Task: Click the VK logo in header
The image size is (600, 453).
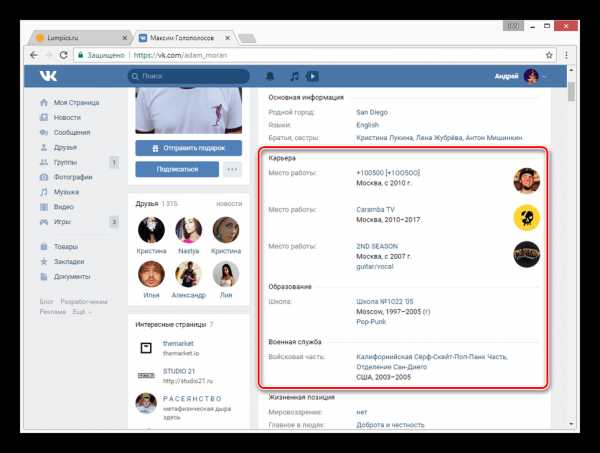Action: point(48,76)
